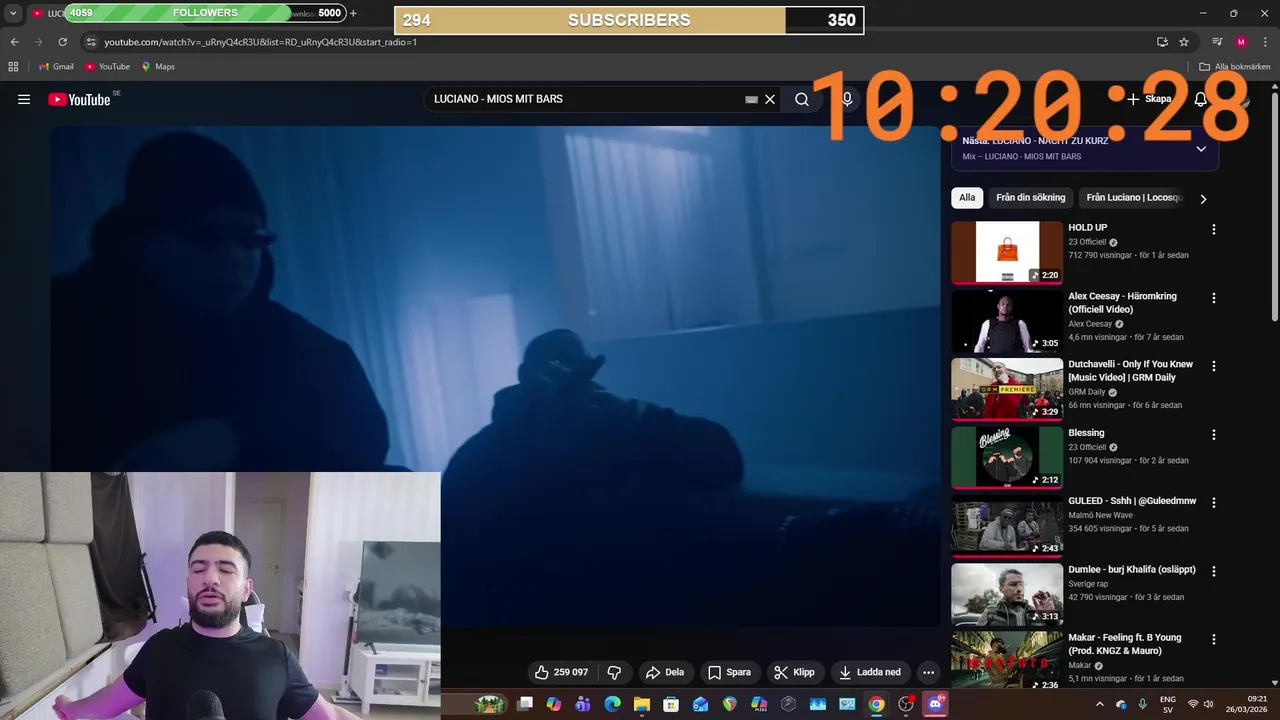The height and width of the screenshot is (720, 1280).
Task: Show more filter chips with the arrow
Action: coord(1203,198)
